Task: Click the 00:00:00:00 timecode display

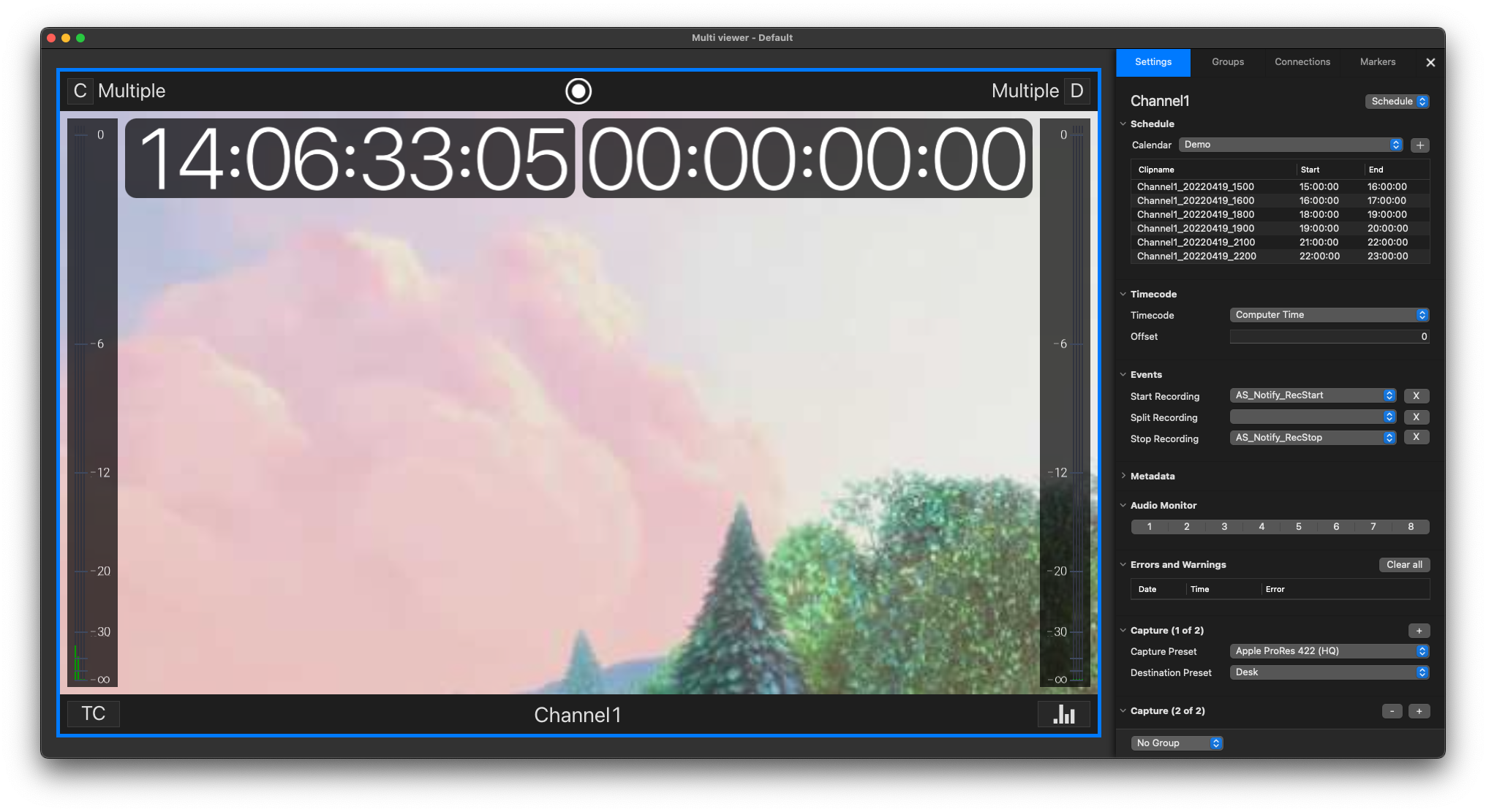Action: (807, 159)
